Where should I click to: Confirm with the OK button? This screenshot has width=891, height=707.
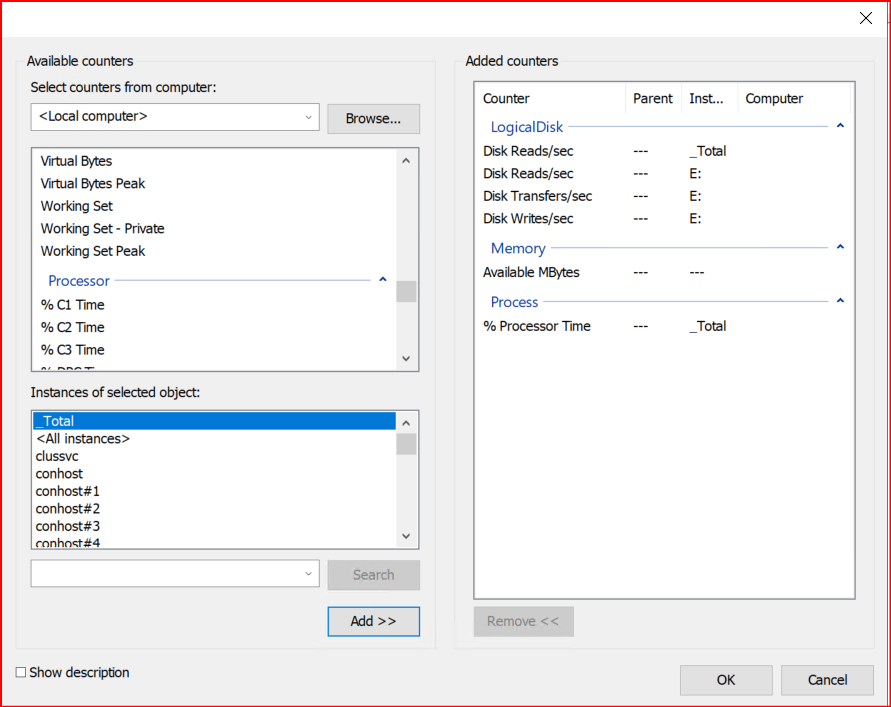pos(725,680)
